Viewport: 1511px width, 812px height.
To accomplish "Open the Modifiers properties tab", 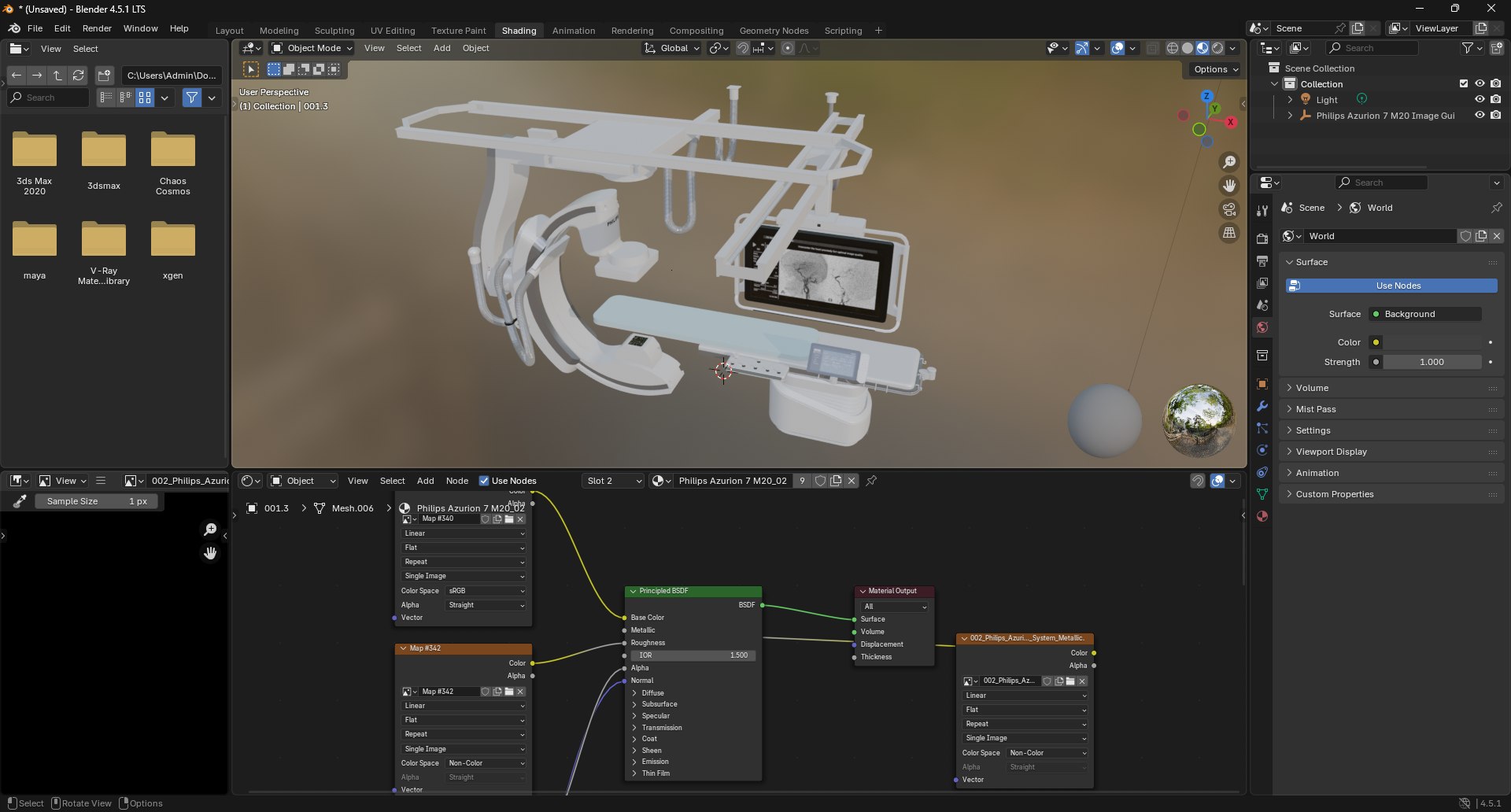I will (x=1262, y=406).
